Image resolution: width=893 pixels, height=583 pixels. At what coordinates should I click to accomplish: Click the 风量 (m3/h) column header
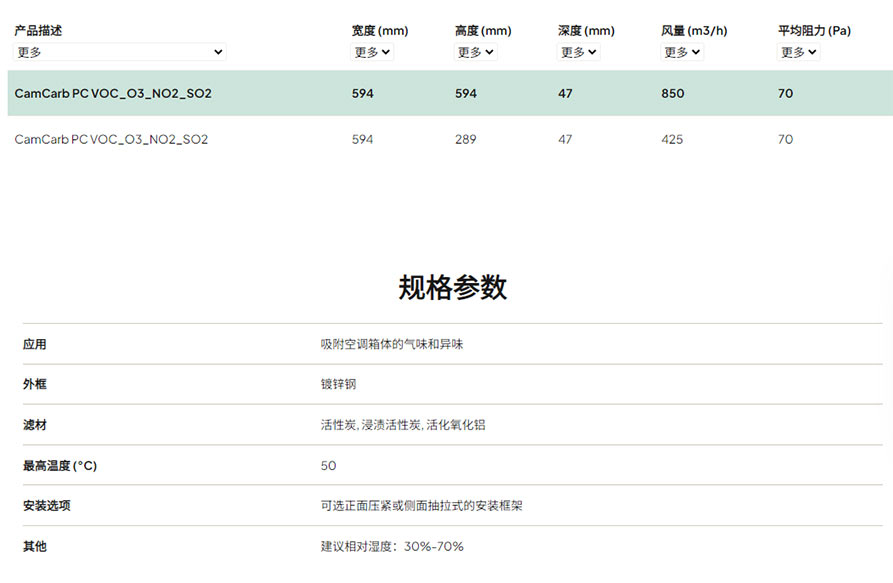[x=694, y=31]
